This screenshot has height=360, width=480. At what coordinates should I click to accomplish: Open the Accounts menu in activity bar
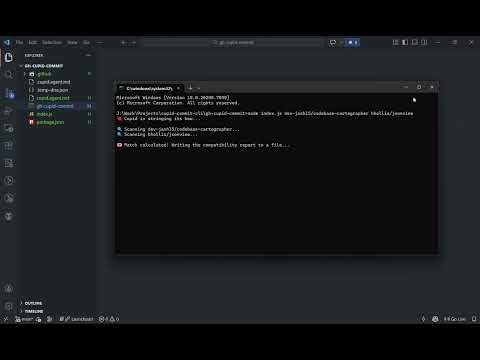(9, 288)
